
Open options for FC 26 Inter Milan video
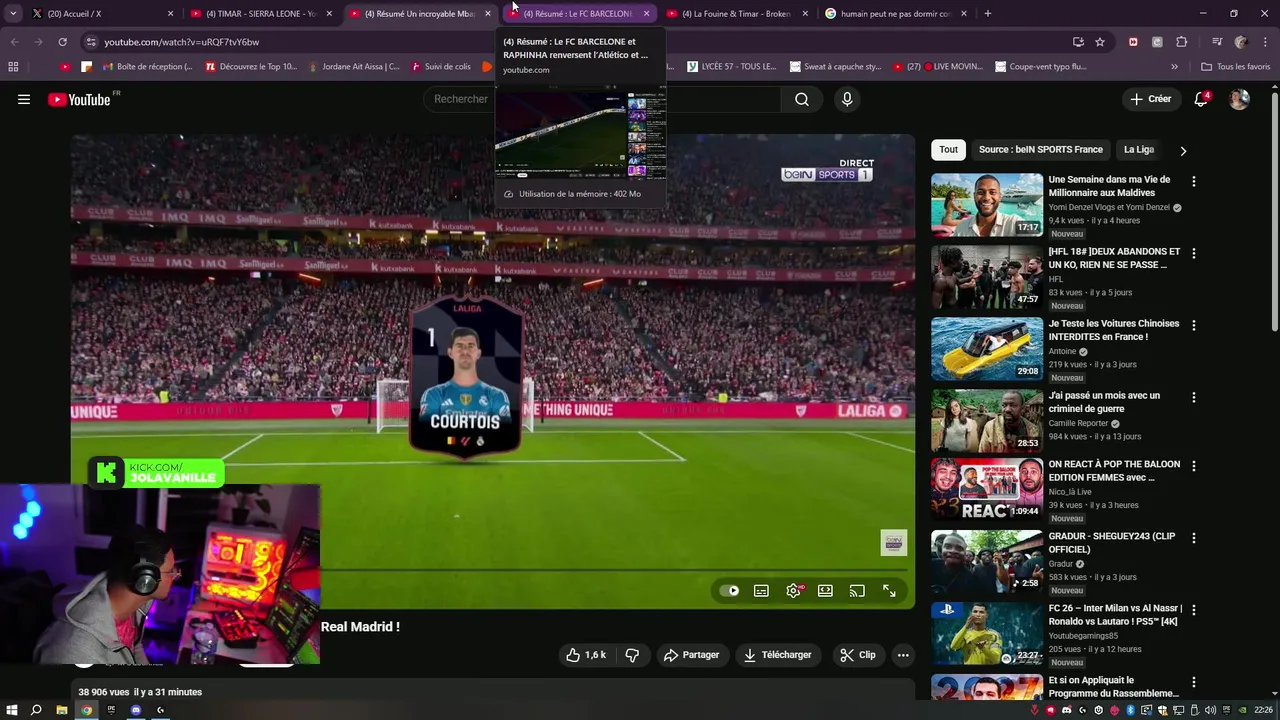point(1193,611)
